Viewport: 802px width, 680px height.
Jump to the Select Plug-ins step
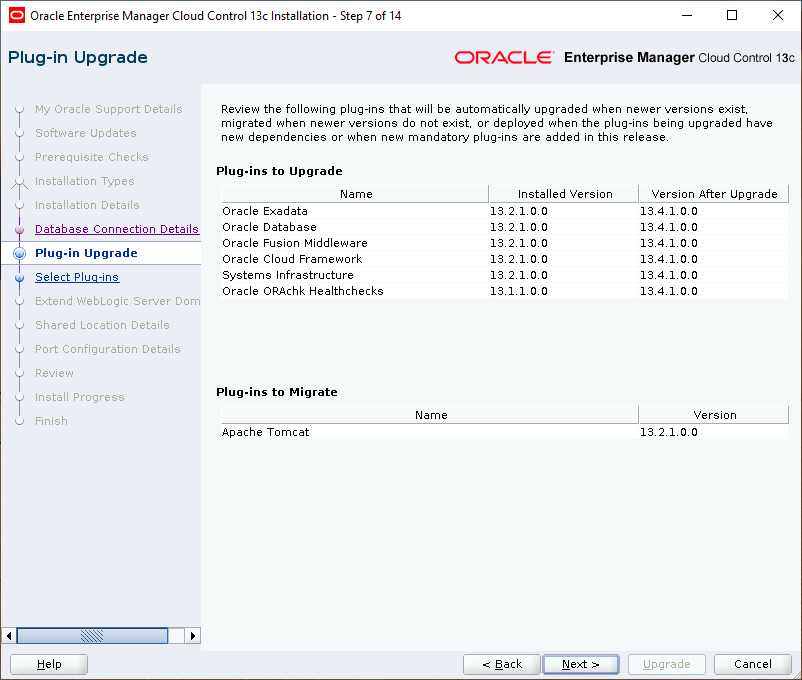point(77,277)
